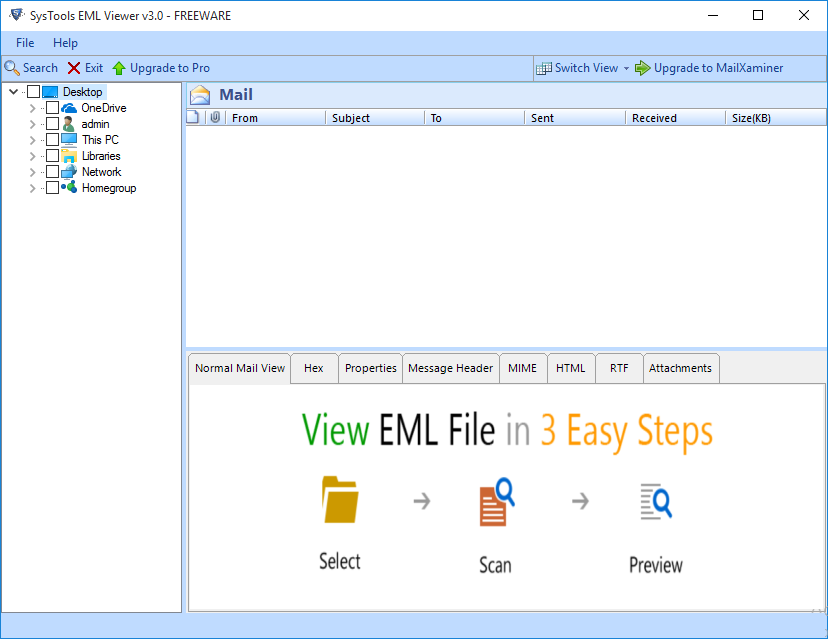Sort by the Received column header

[x=675, y=118]
